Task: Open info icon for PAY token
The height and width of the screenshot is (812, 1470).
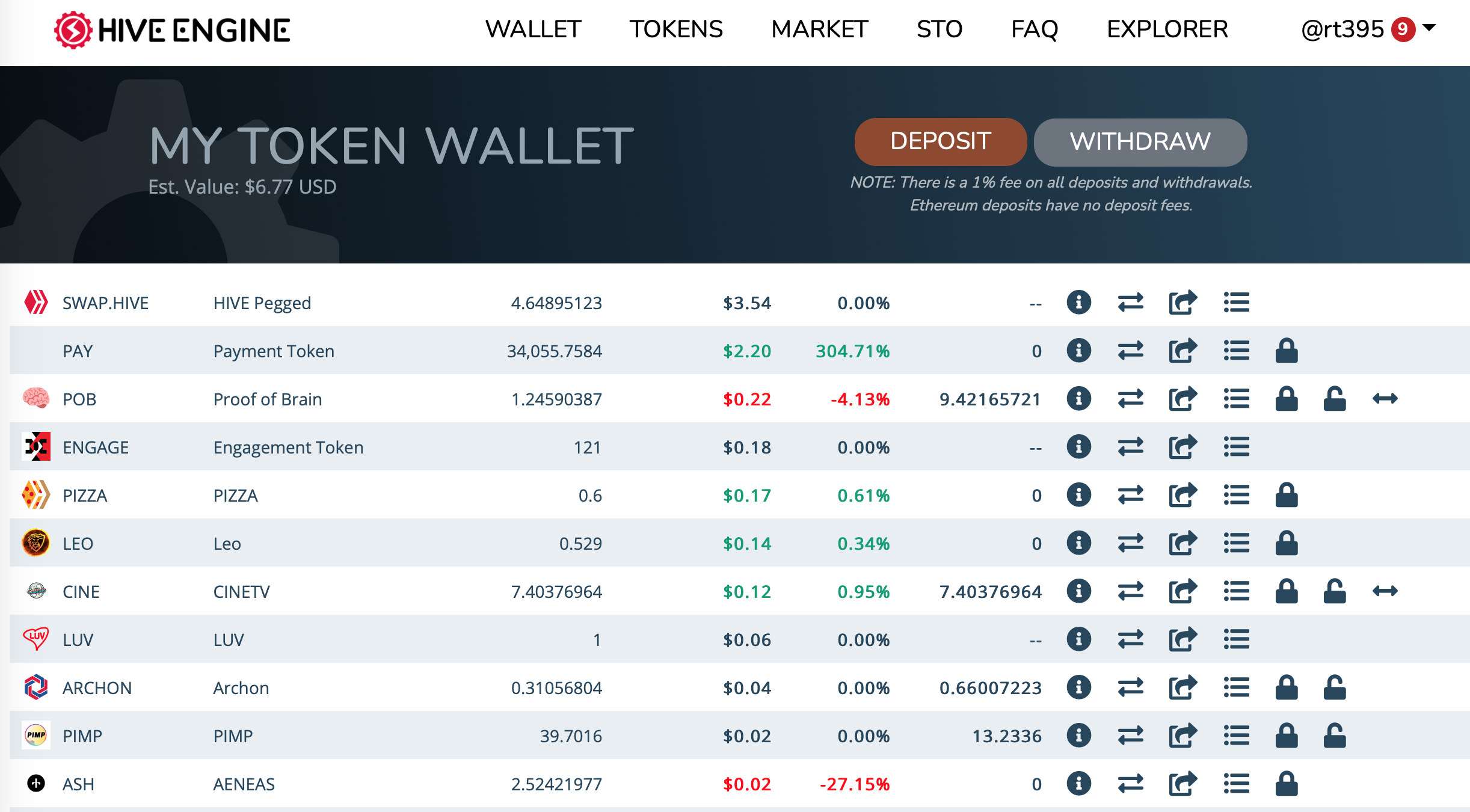Action: pyautogui.click(x=1078, y=351)
